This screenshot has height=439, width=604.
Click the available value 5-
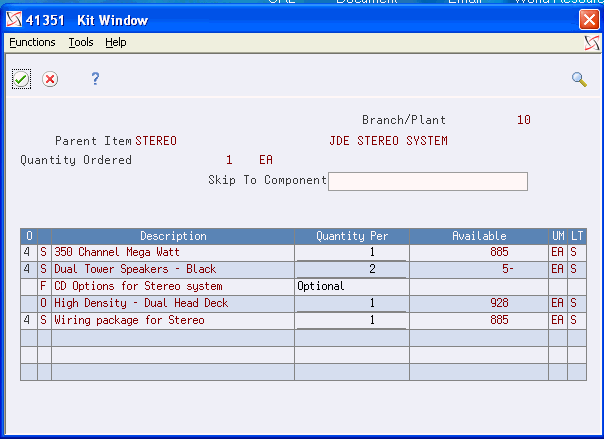pyautogui.click(x=508, y=270)
